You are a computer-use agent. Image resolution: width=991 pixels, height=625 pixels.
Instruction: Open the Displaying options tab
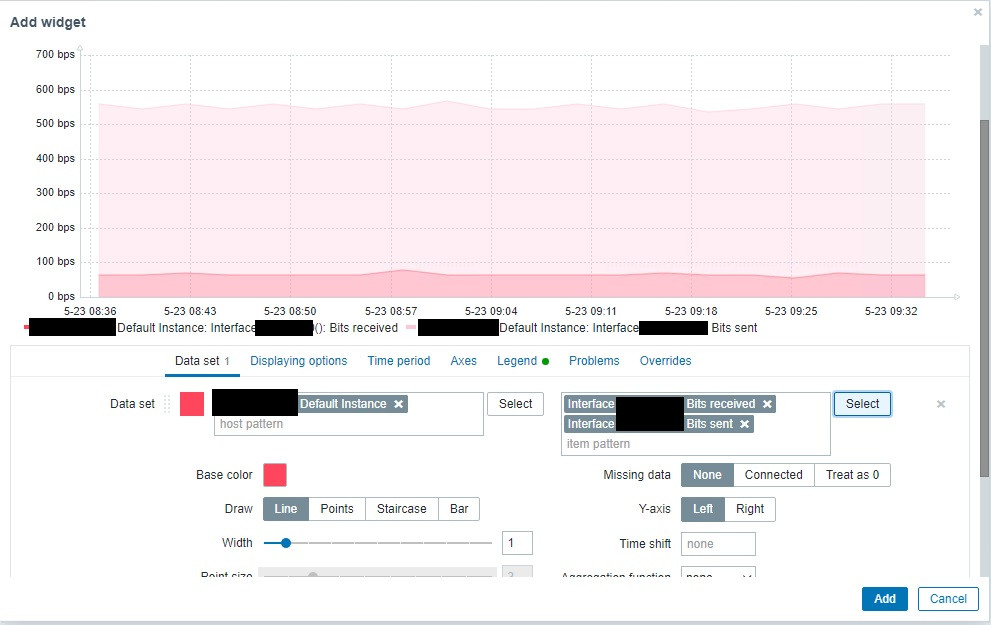(298, 361)
